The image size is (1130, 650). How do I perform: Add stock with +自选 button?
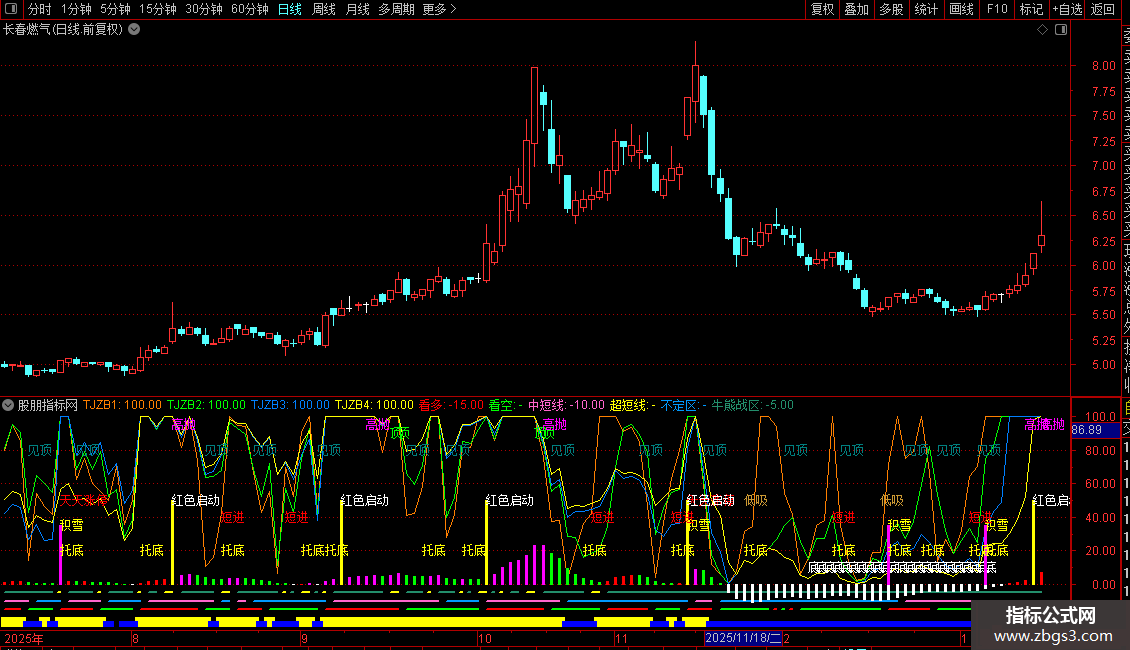click(x=1067, y=9)
